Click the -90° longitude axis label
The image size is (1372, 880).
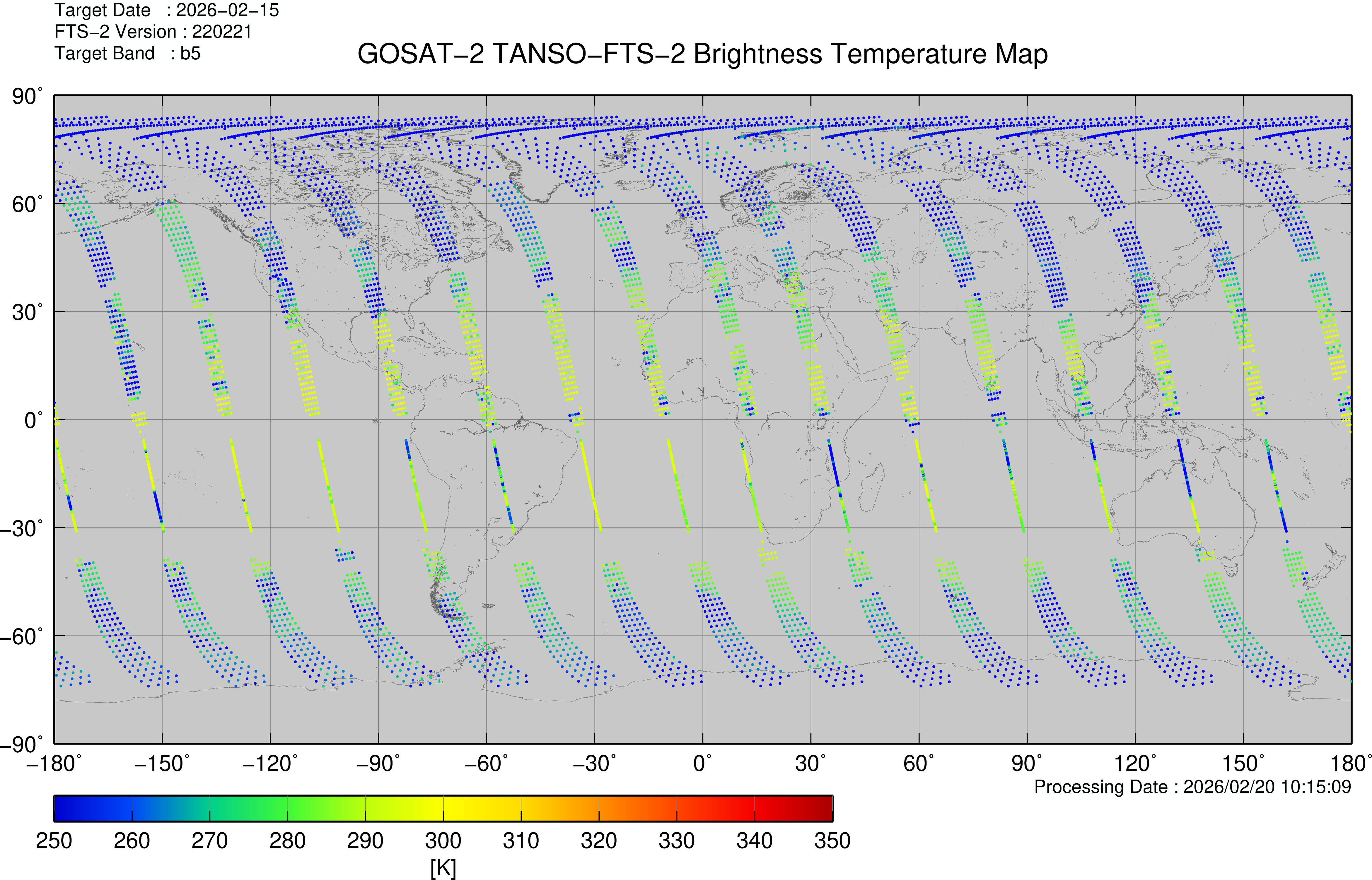pyautogui.click(x=378, y=763)
